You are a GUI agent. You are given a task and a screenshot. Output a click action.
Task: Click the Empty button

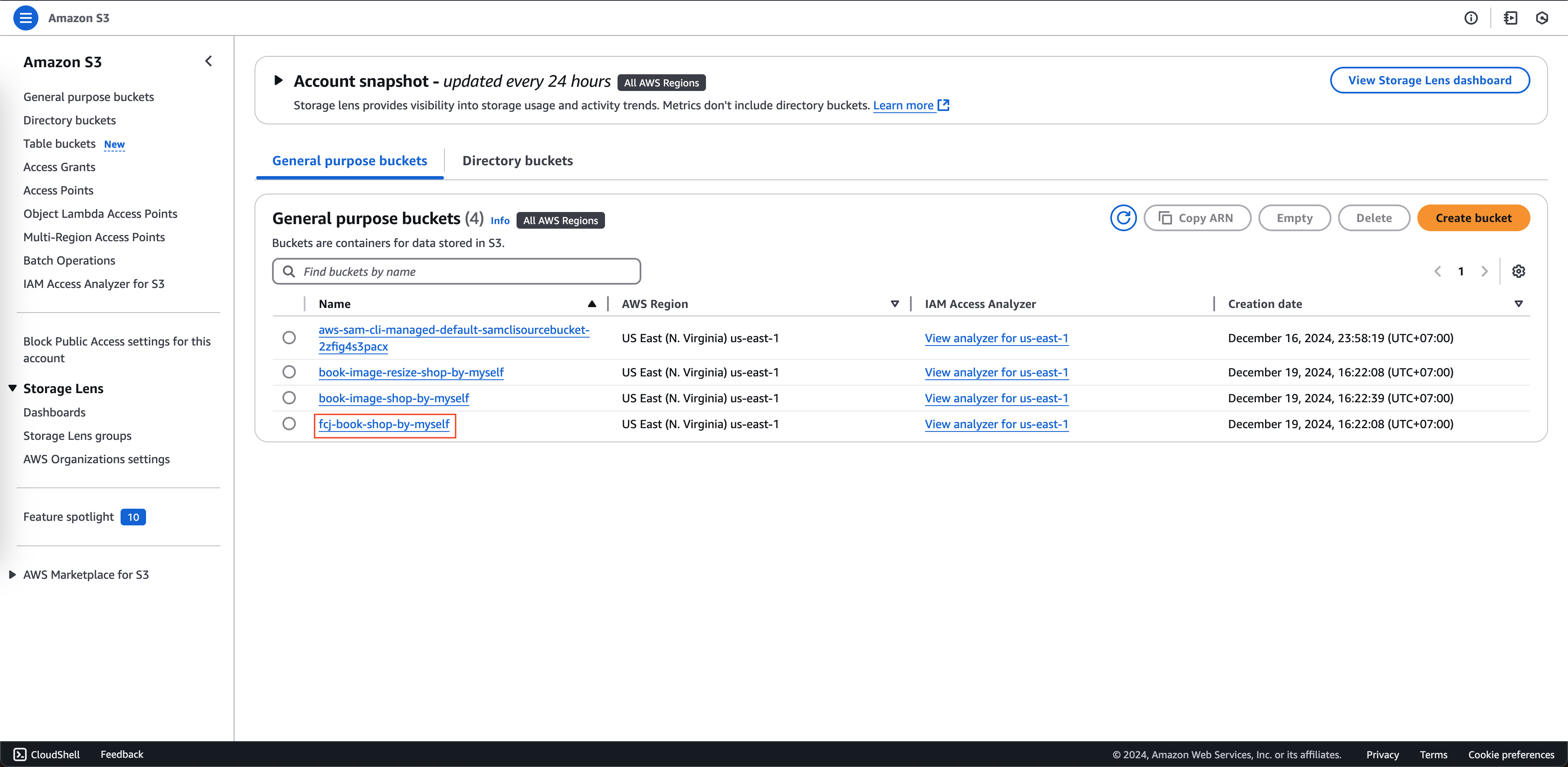coord(1294,218)
